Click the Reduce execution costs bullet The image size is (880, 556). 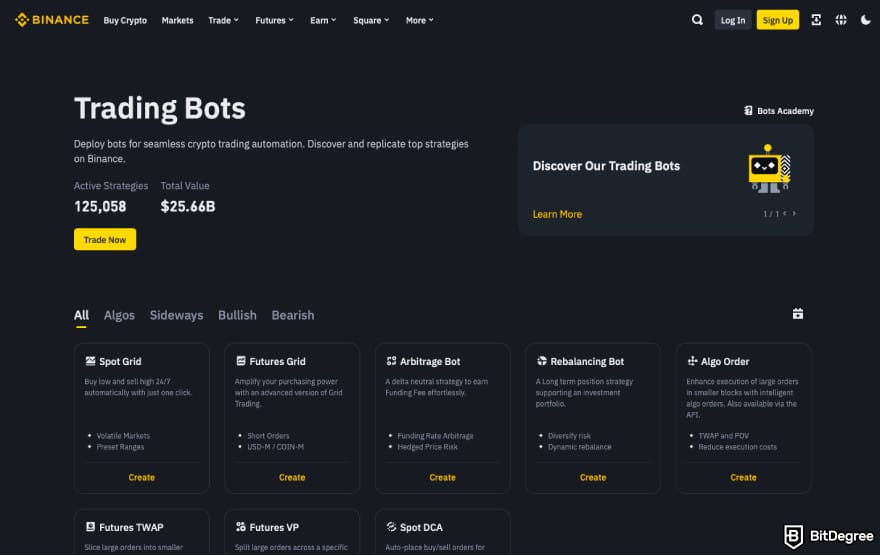(737, 447)
